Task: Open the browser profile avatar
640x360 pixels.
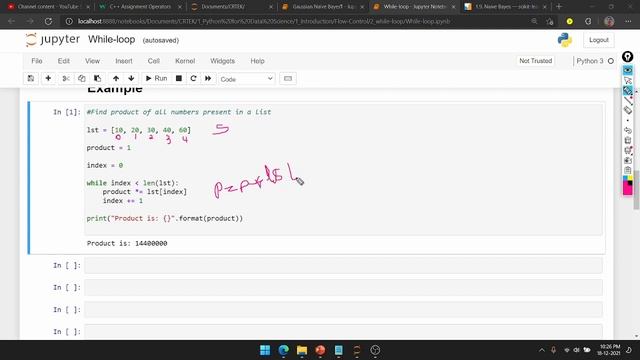Action: click(x=609, y=21)
